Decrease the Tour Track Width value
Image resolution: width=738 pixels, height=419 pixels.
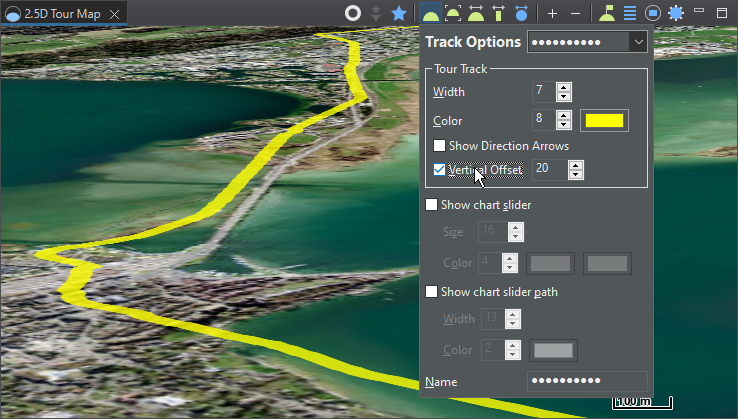pyautogui.click(x=564, y=97)
